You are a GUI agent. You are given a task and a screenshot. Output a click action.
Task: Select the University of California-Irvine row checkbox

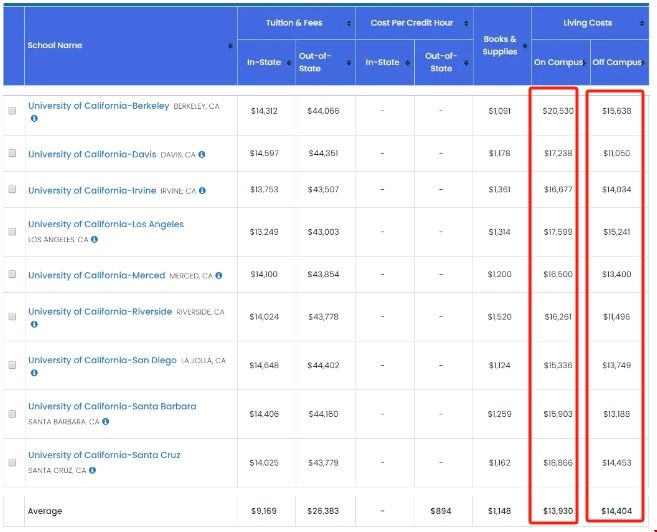pos(12,190)
